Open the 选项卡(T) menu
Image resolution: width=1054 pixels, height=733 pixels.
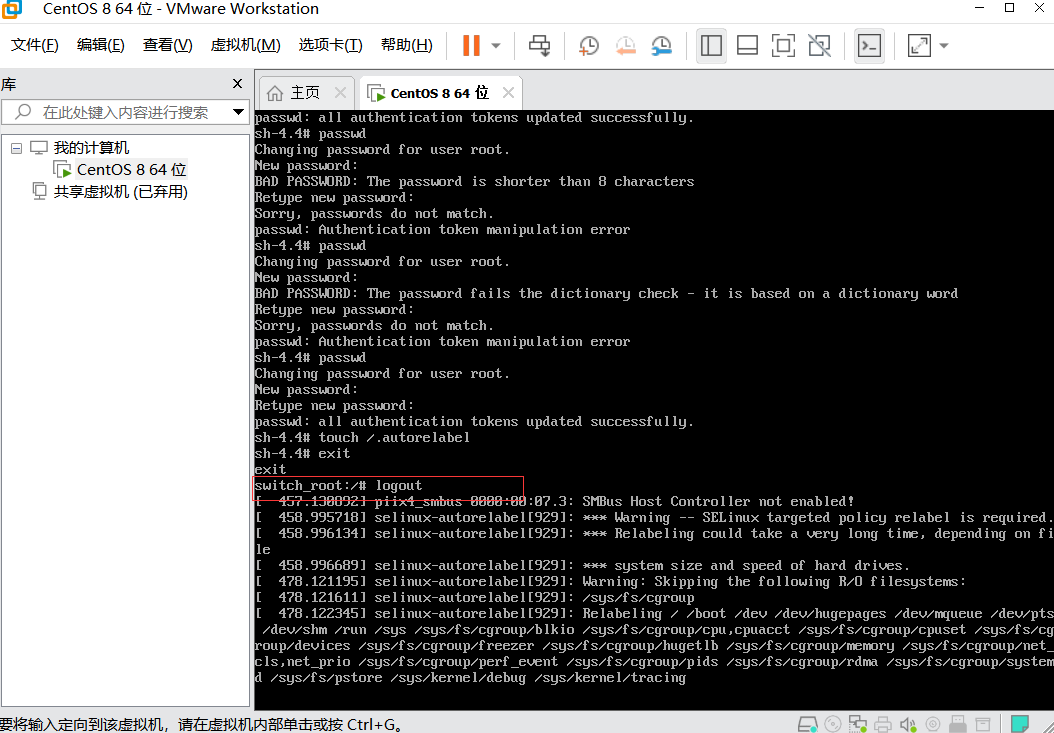click(x=331, y=45)
